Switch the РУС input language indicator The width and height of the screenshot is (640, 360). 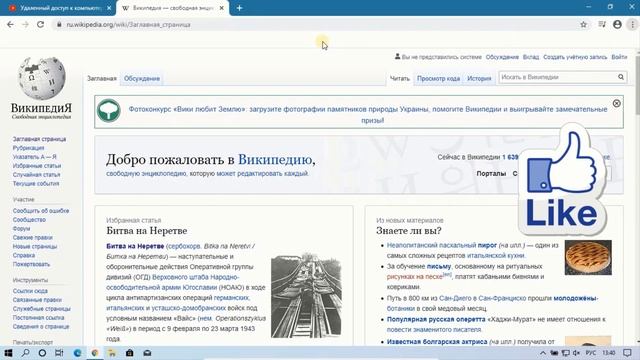pos(591,353)
